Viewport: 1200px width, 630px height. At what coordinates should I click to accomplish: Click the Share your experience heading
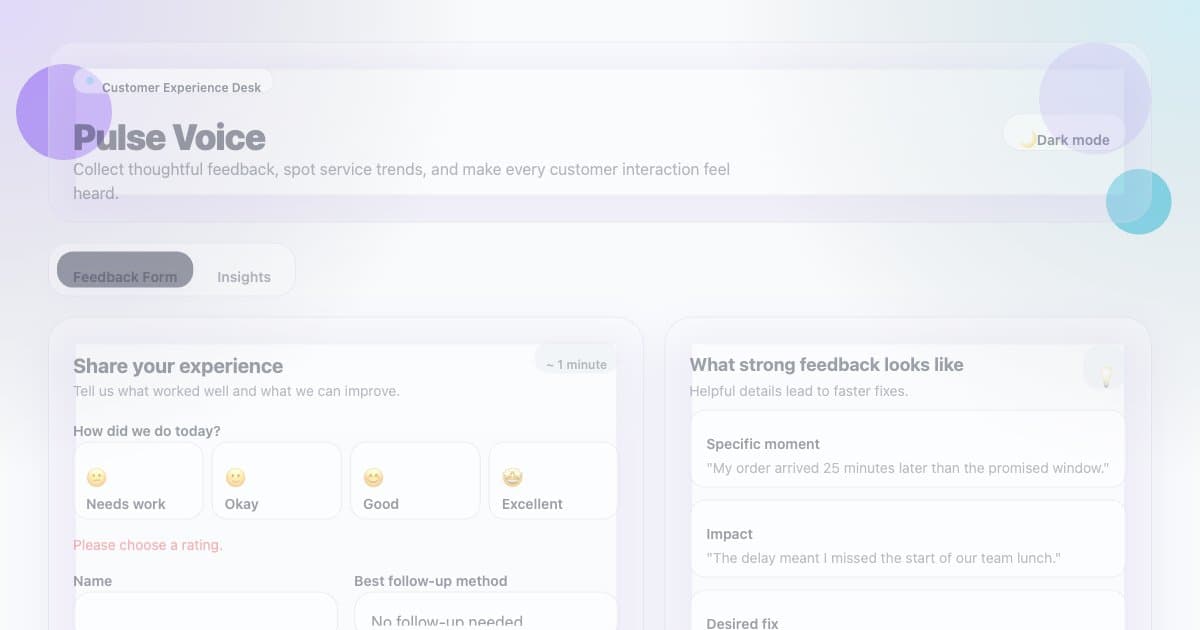click(178, 366)
